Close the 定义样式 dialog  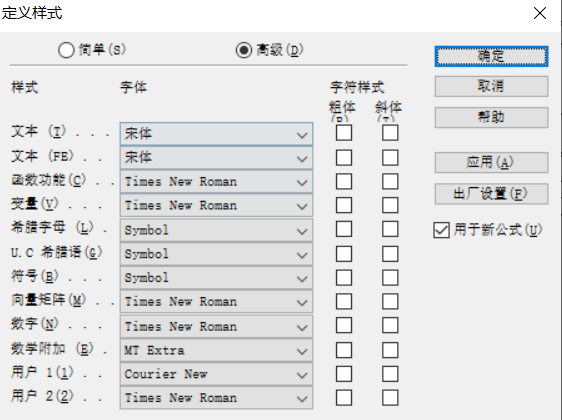click(x=540, y=14)
